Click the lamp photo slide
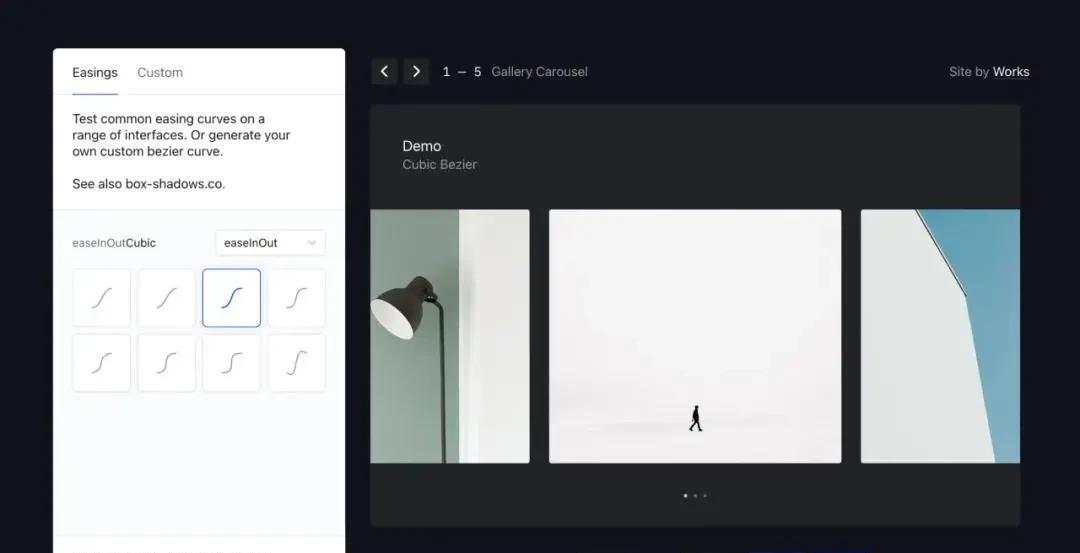The width and height of the screenshot is (1080, 553). [450, 336]
